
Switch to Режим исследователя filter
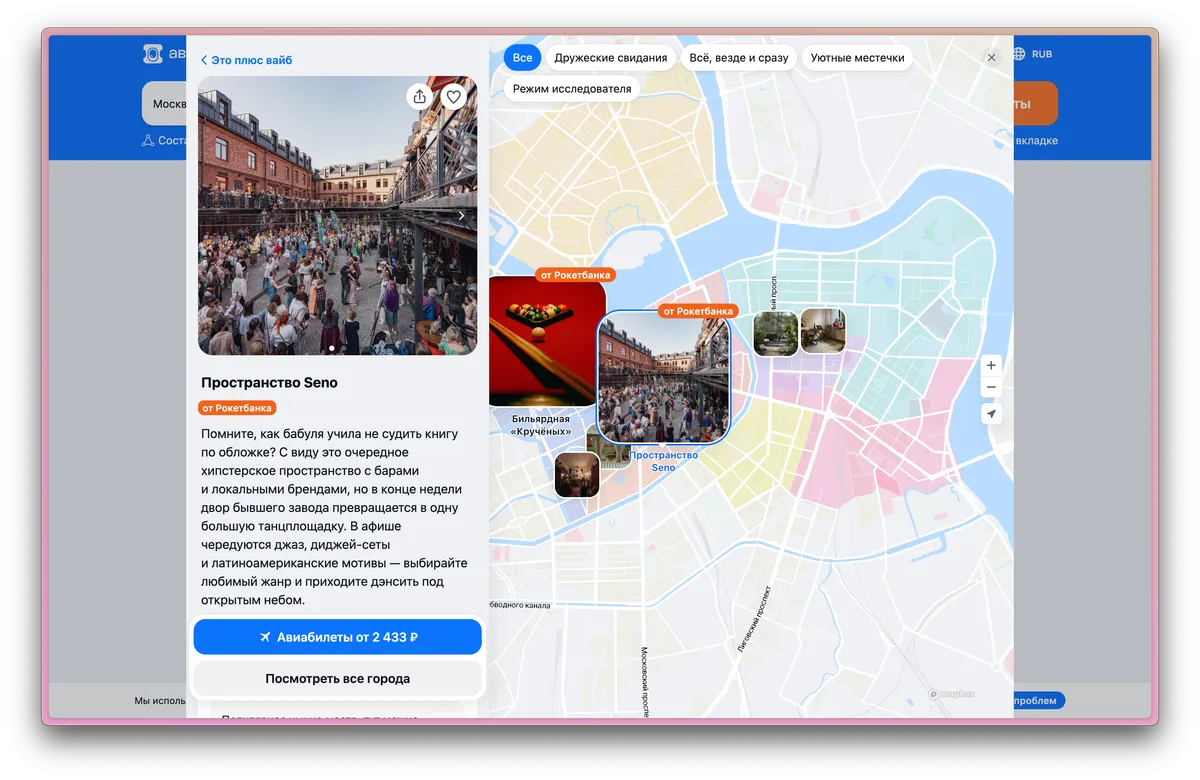572,89
